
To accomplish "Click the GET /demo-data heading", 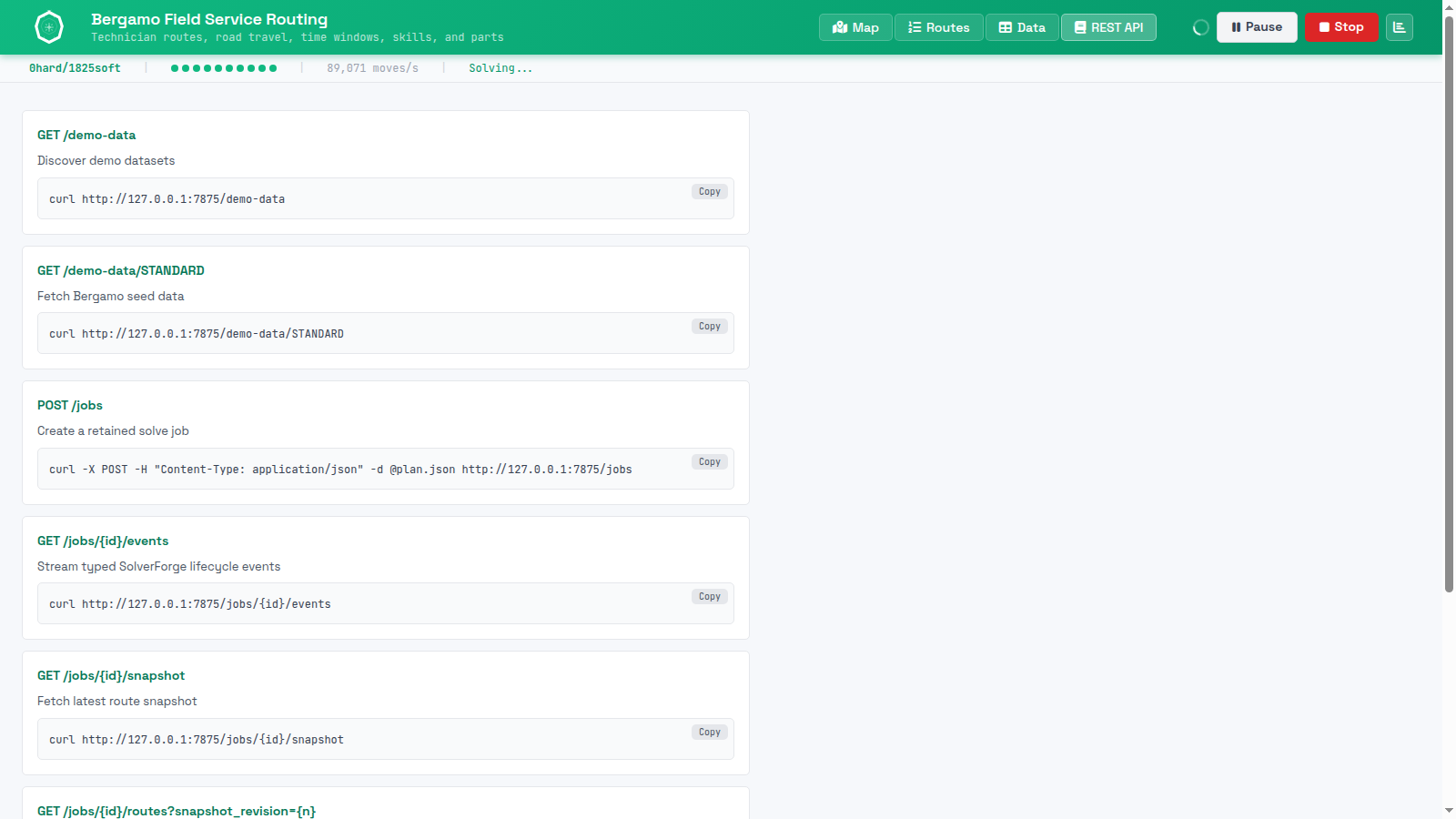I will tap(86, 135).
